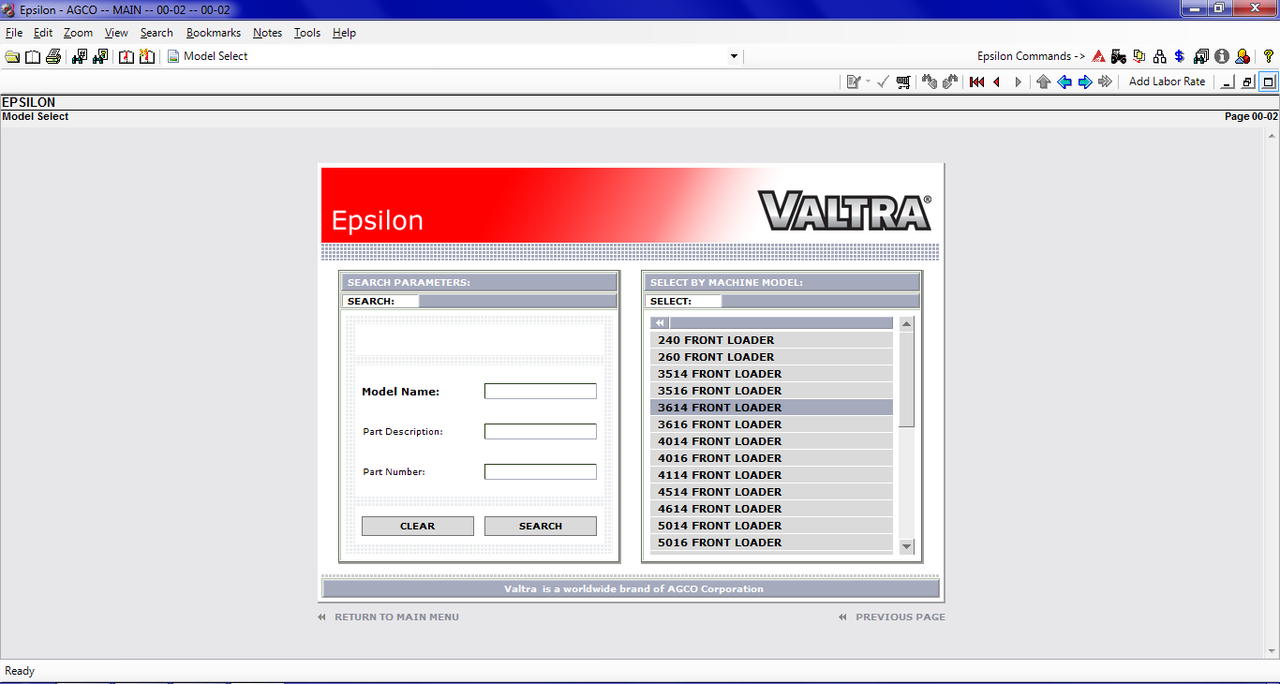Click the SEARCH button

[x=540, y=526]
